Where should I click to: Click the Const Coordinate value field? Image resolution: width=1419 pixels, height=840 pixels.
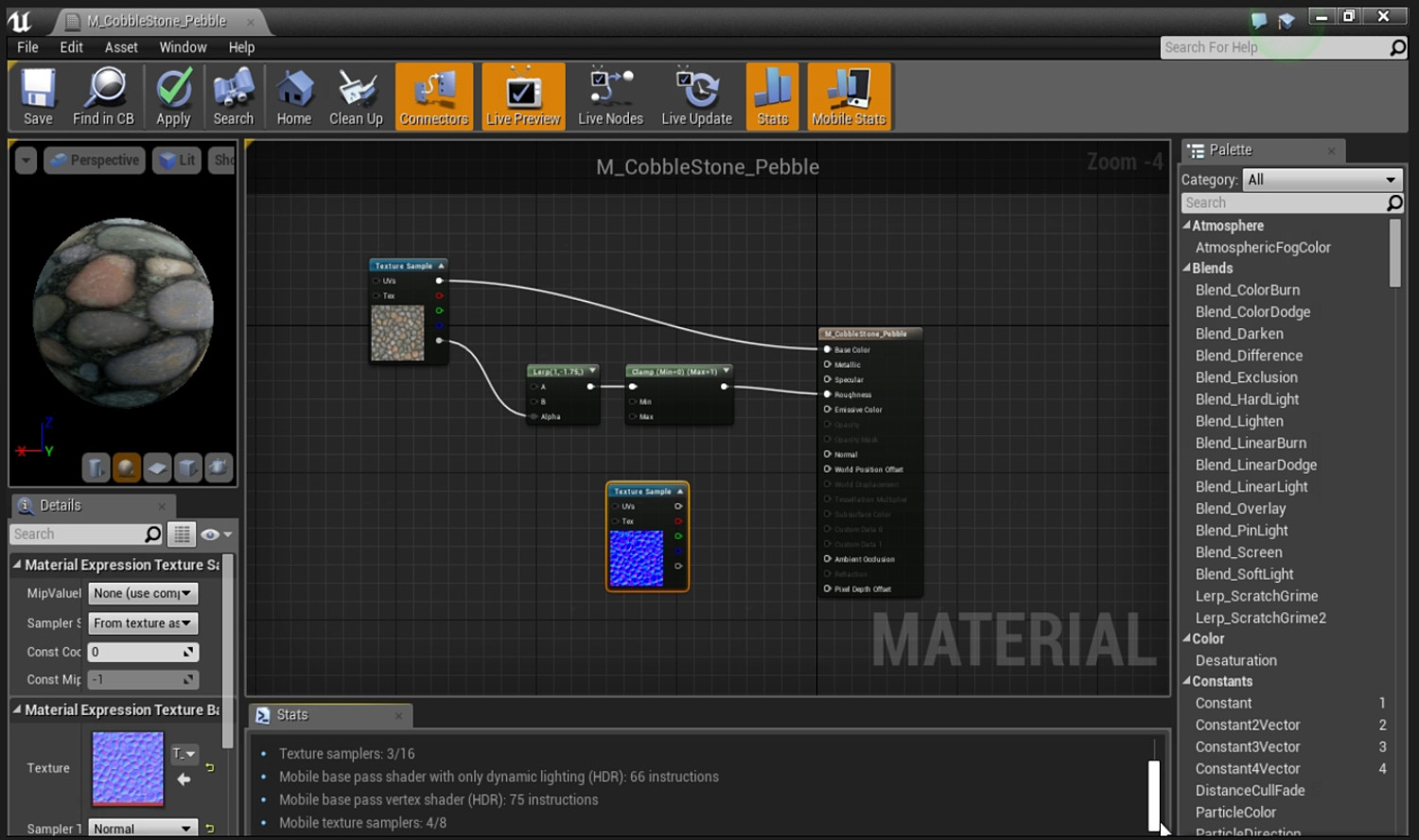point(143,652)
